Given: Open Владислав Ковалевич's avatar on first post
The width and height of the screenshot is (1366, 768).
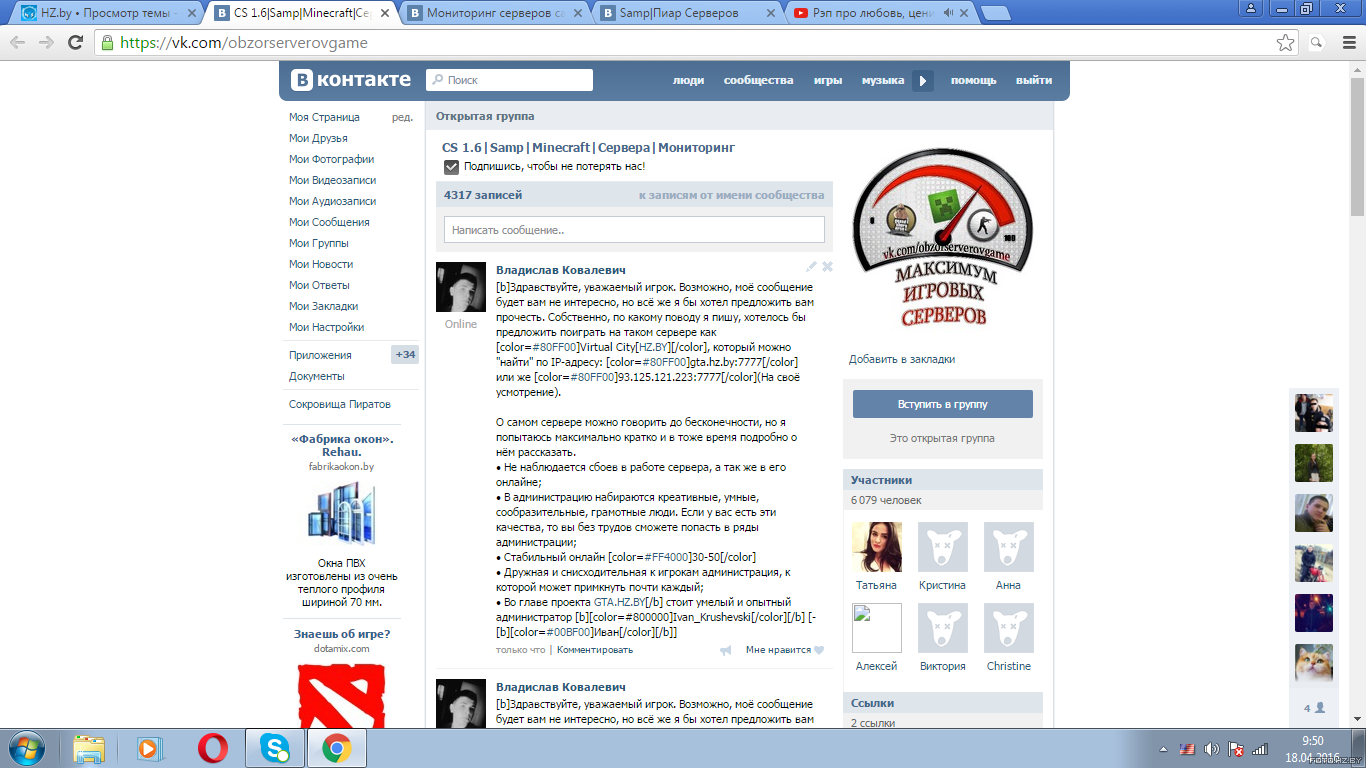Looking at the screenshot, I should coord(461,287).
